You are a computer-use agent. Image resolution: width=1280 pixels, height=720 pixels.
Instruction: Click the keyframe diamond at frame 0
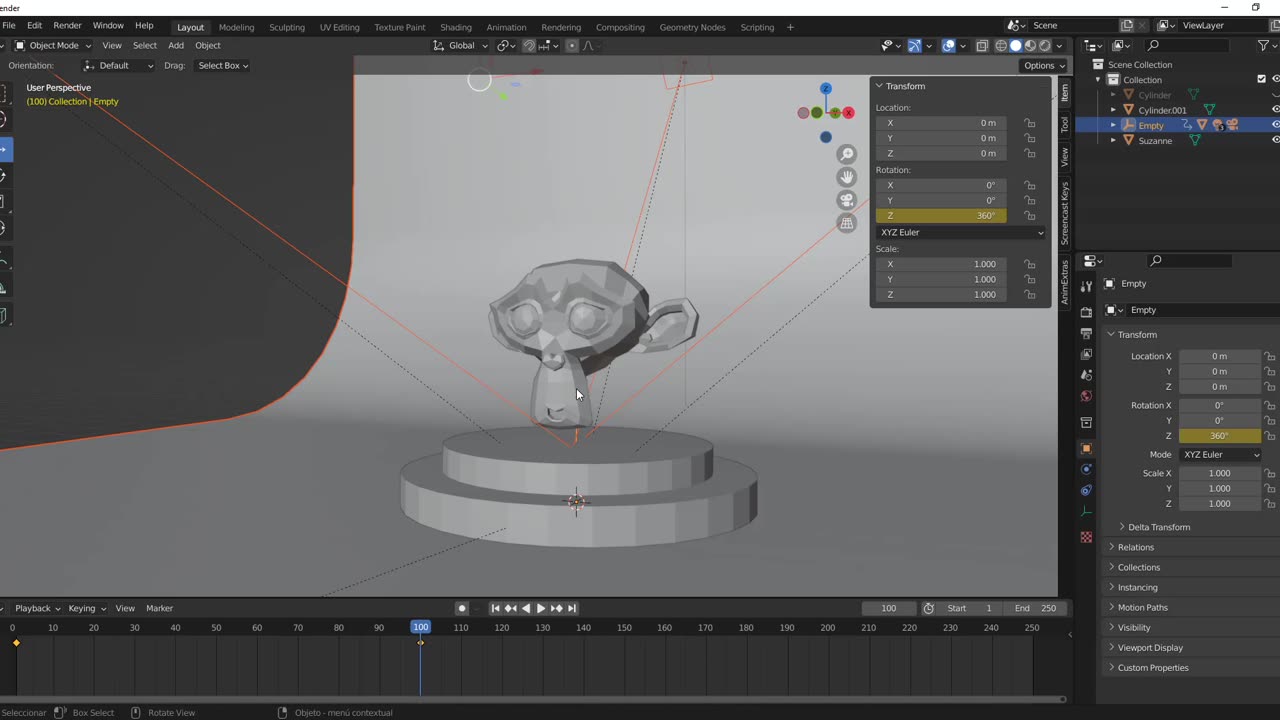point(16,643)
